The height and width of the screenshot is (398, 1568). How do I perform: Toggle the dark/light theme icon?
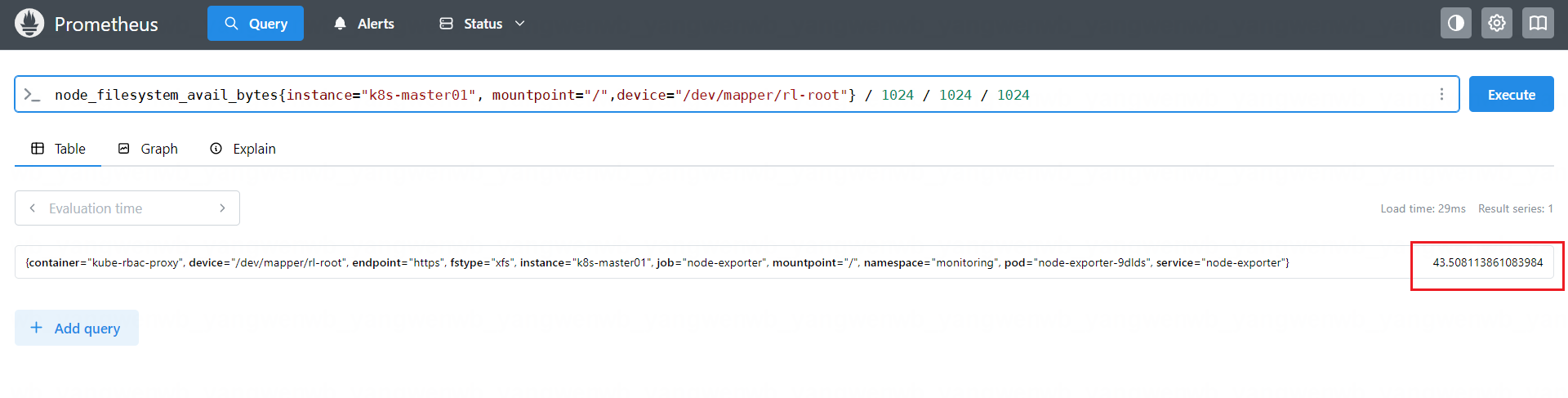(1455, 24)
